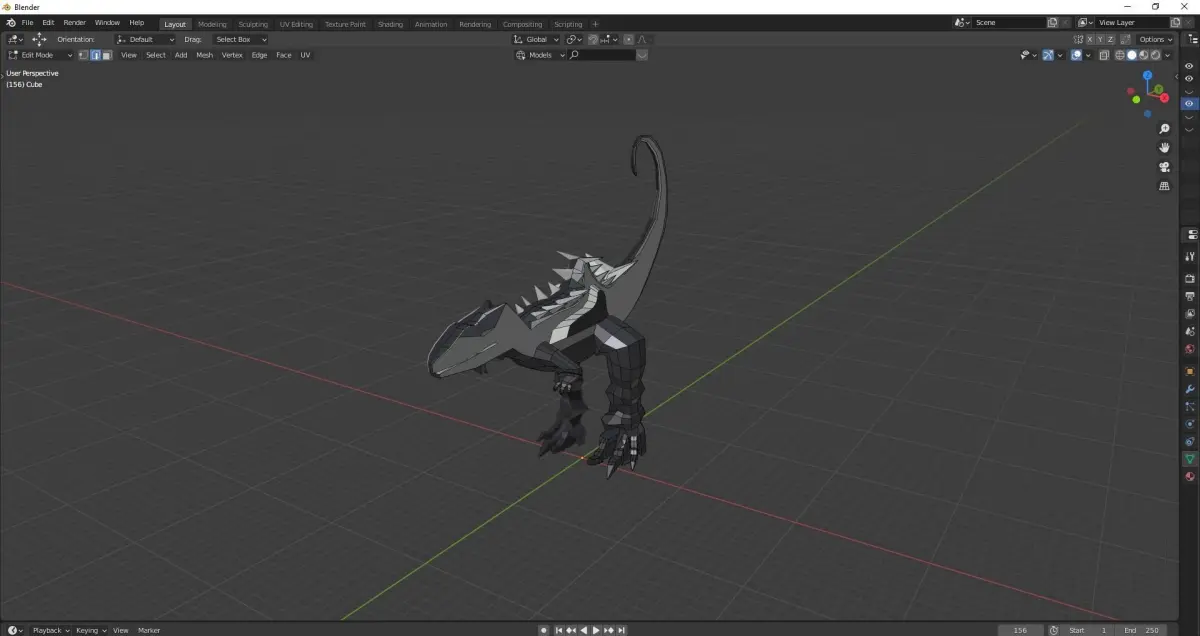The height and width of the screenshot is (636, 1200).
Task: Open the Options dropdown
Action: point(1156,39)
